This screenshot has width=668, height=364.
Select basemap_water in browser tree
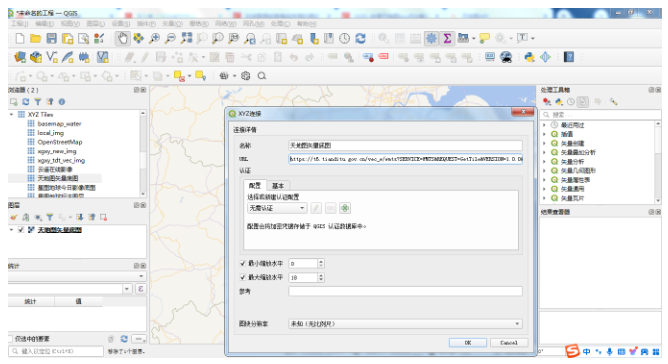[x=59, y=124]
